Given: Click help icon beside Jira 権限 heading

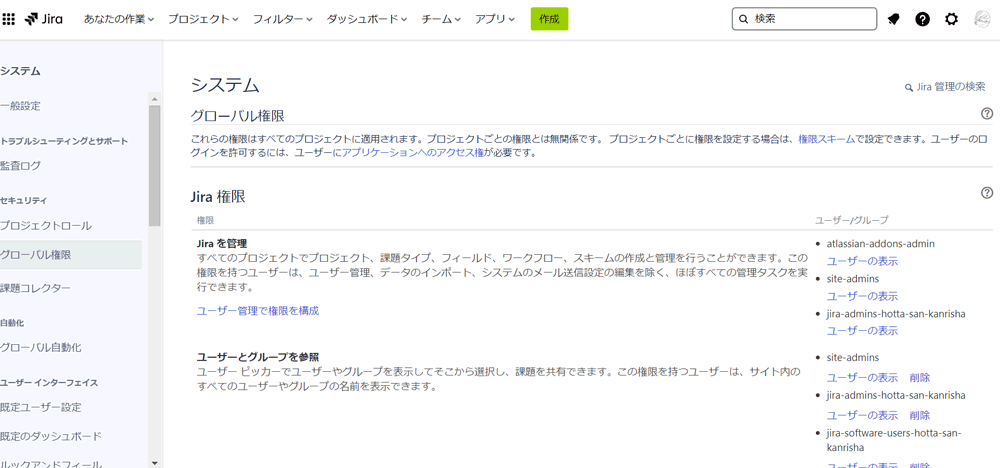Looking at the screenshot, I should 987,193.
